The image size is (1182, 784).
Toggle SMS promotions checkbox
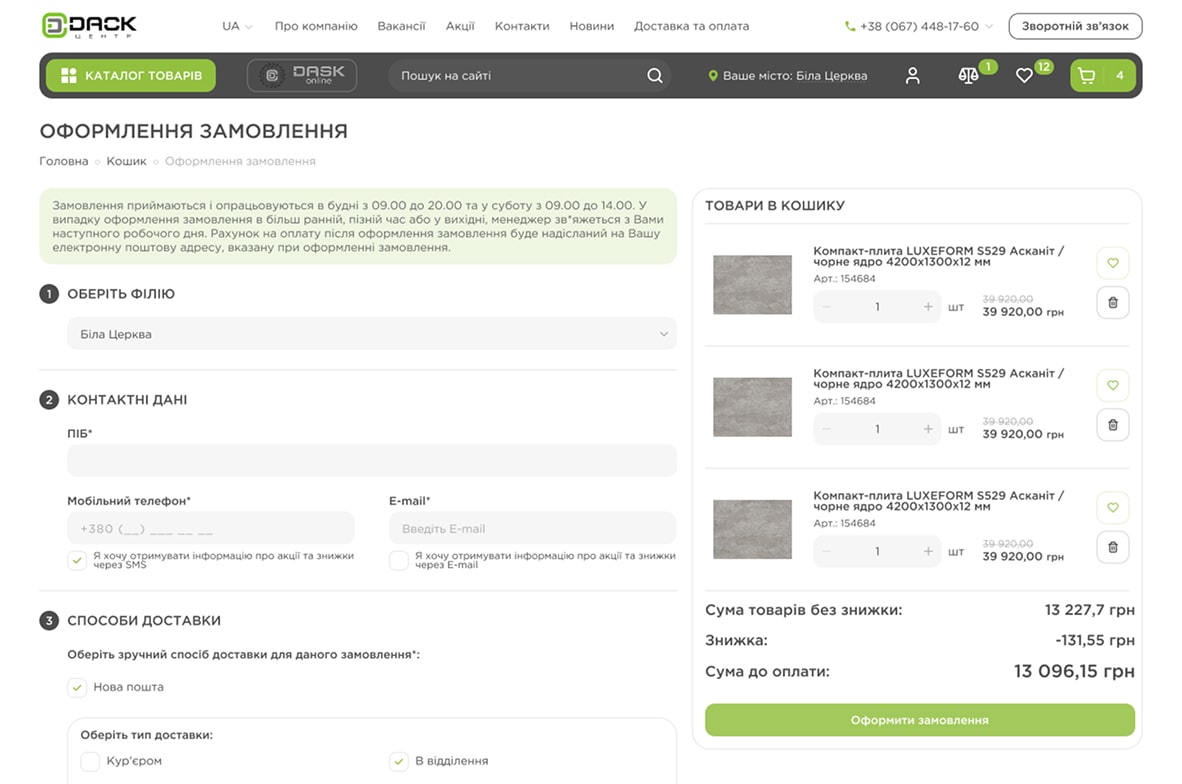click(x=77, y=560)
